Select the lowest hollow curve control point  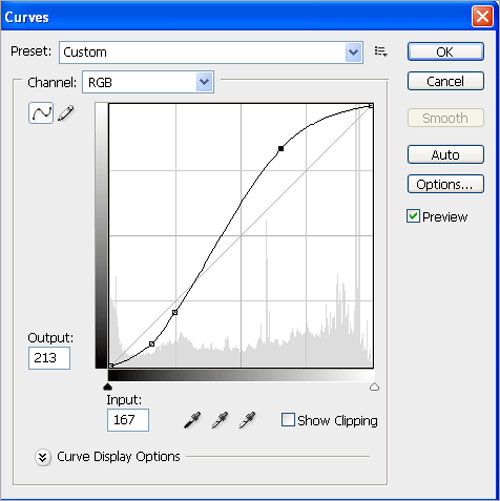click(152, 344)
